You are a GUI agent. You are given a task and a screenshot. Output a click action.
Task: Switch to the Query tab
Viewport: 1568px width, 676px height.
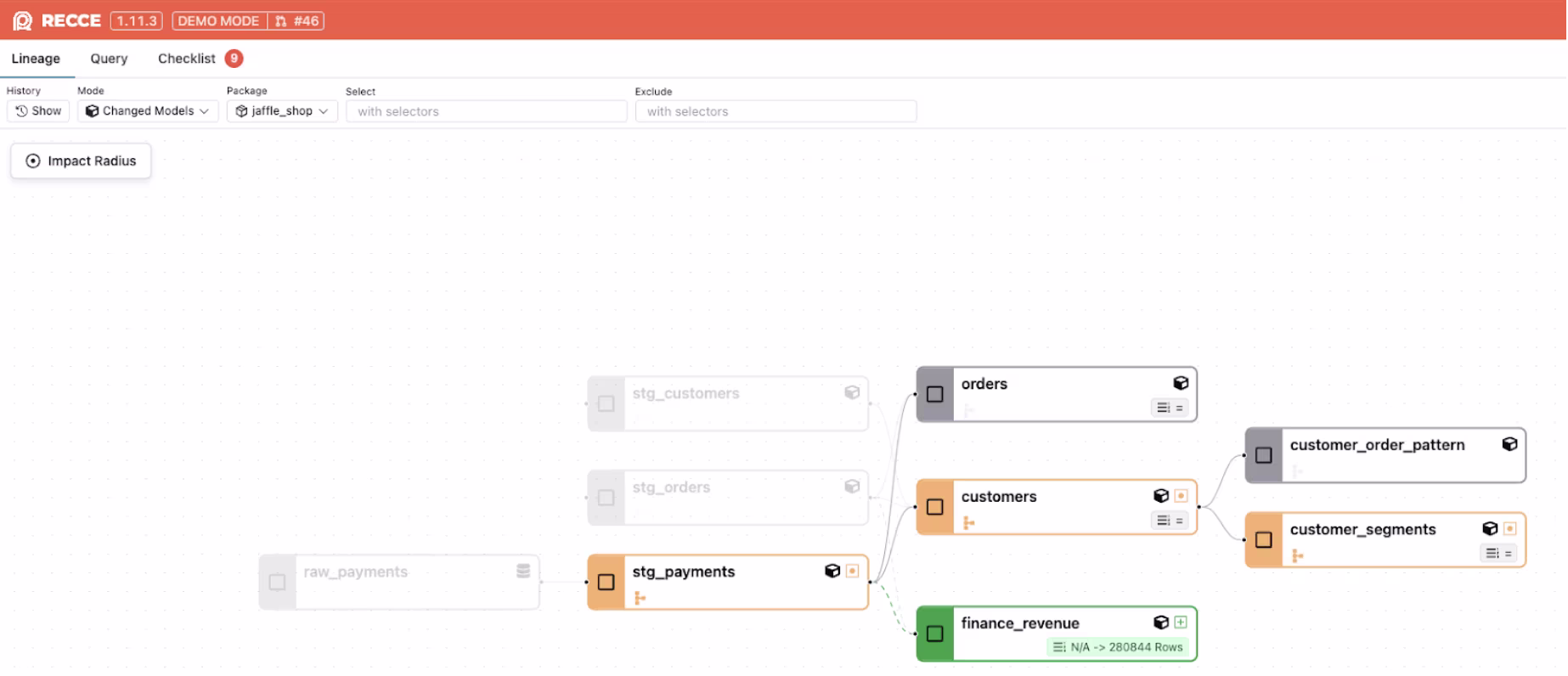click(109, 59)
